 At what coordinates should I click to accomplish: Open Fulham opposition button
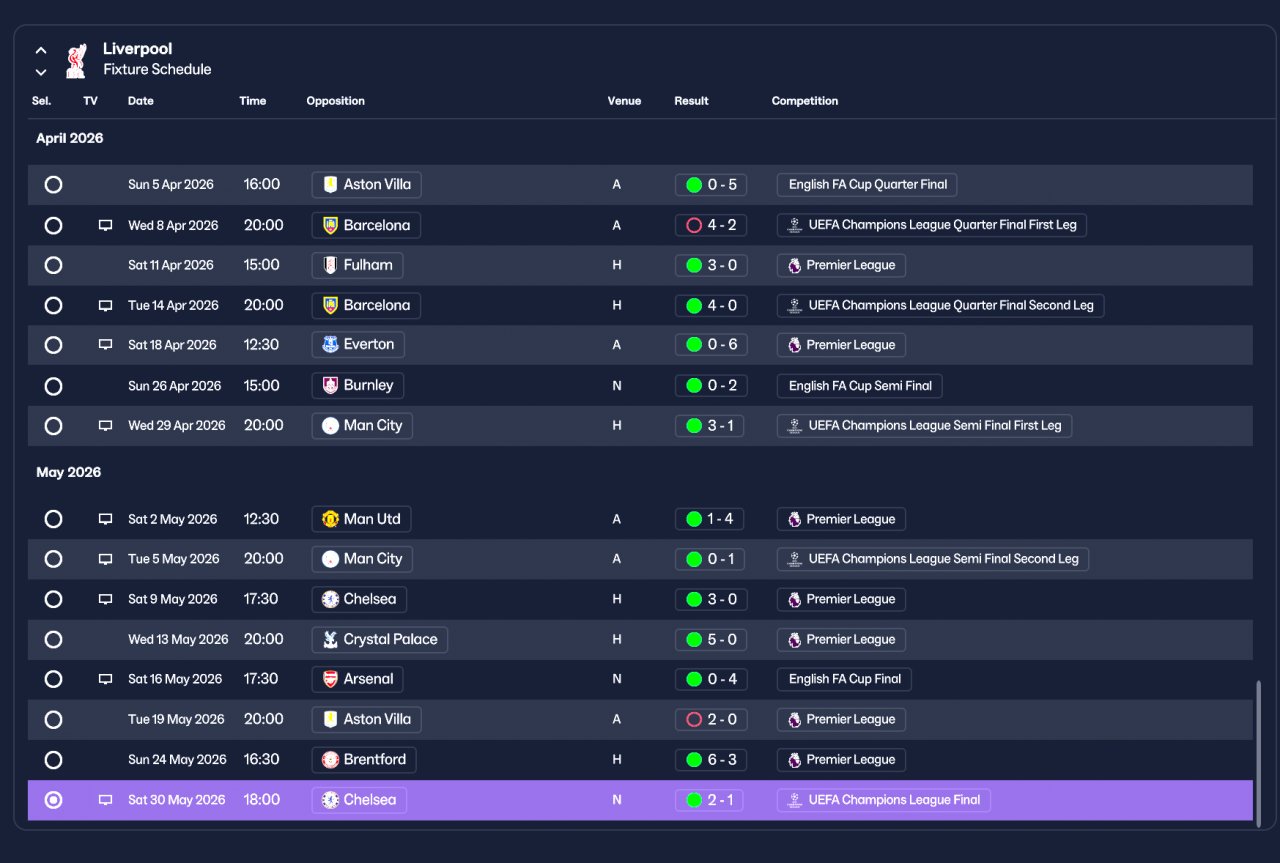pos(358,265)
